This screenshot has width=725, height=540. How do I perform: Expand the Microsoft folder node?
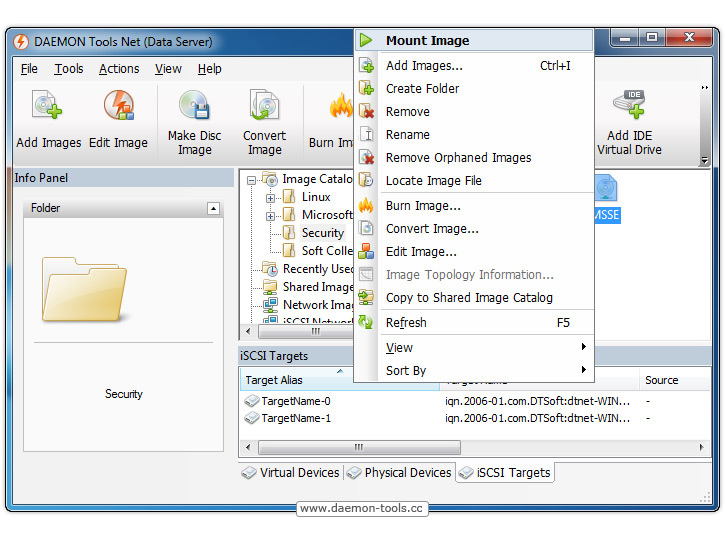coord(270,216)
